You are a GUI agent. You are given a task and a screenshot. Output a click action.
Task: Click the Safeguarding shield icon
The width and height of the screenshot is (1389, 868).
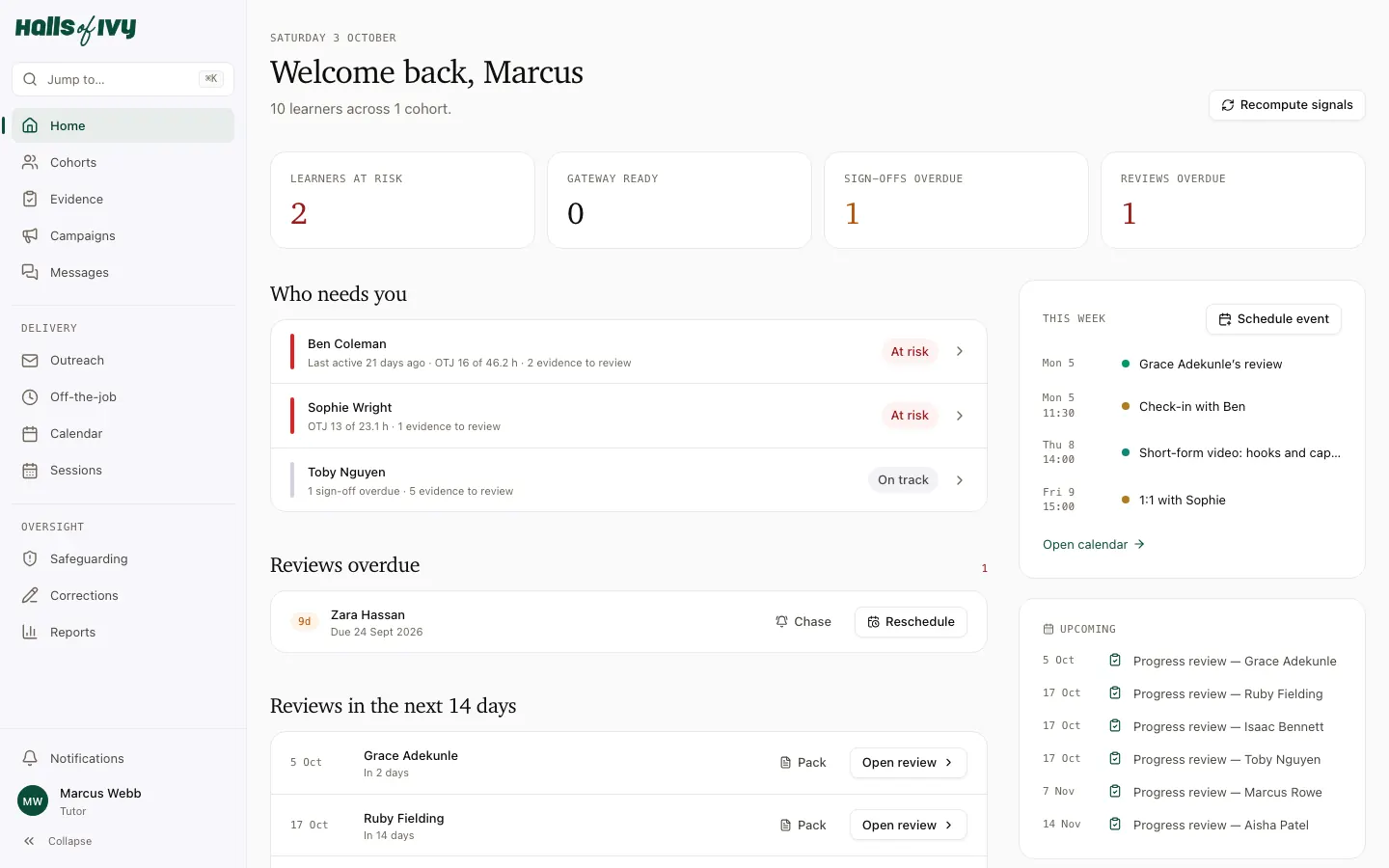30,558
